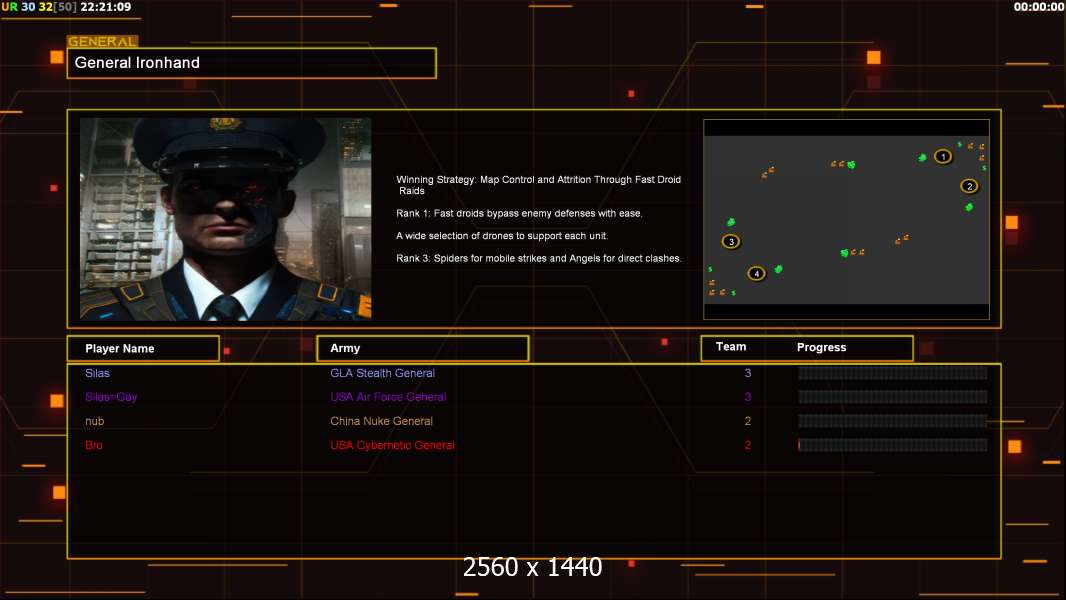
Task: Click the 00:00:00 timer at top right
Action: tap(1039, 7)
